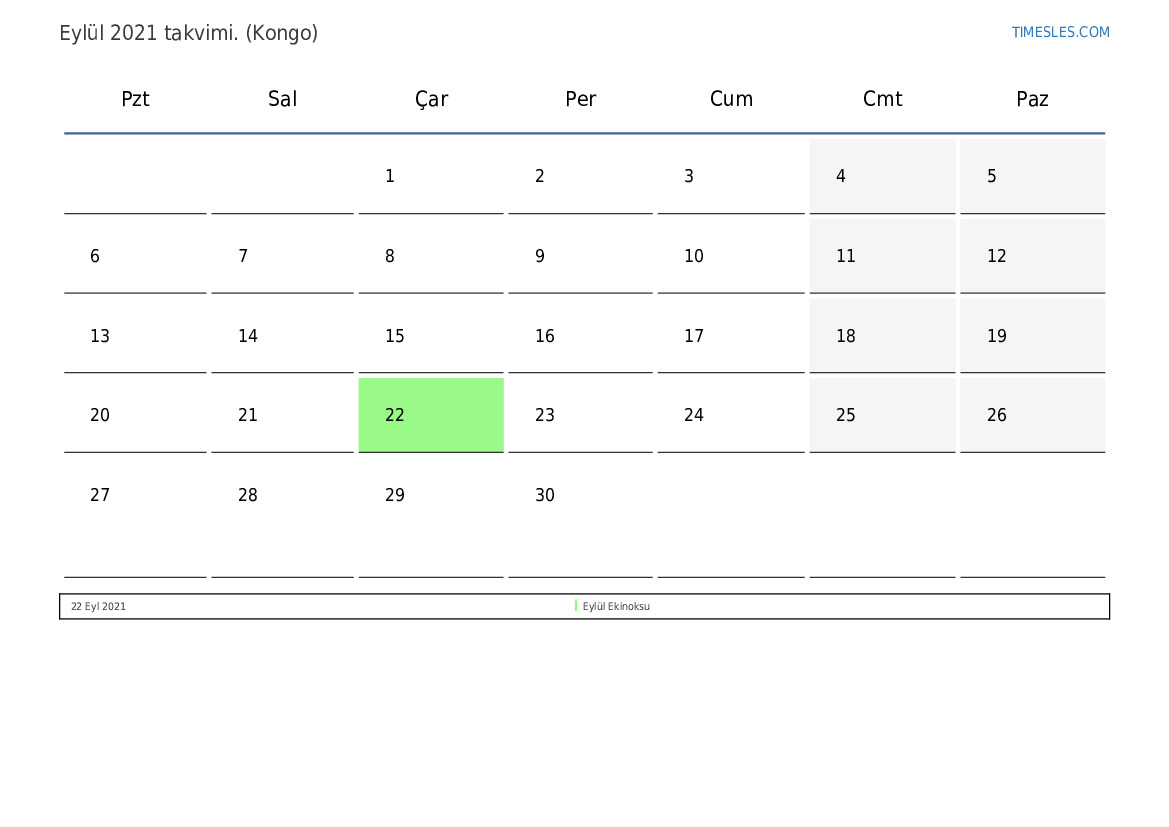The image size is (1169, 827).
Task: Select the Cmt column header
Action: click(882, 99)
